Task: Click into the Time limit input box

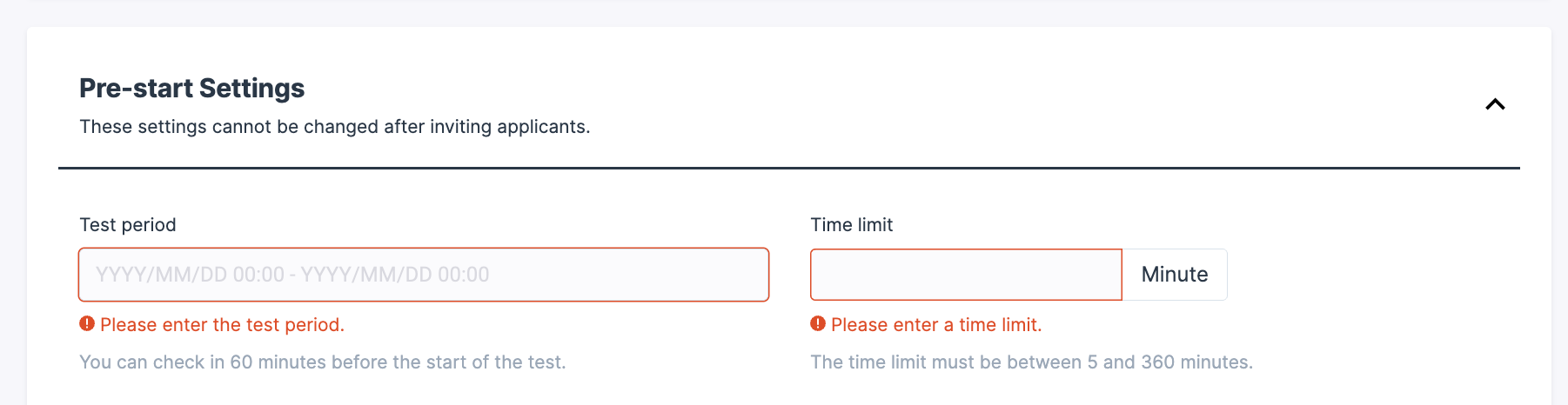Action: 965,275
